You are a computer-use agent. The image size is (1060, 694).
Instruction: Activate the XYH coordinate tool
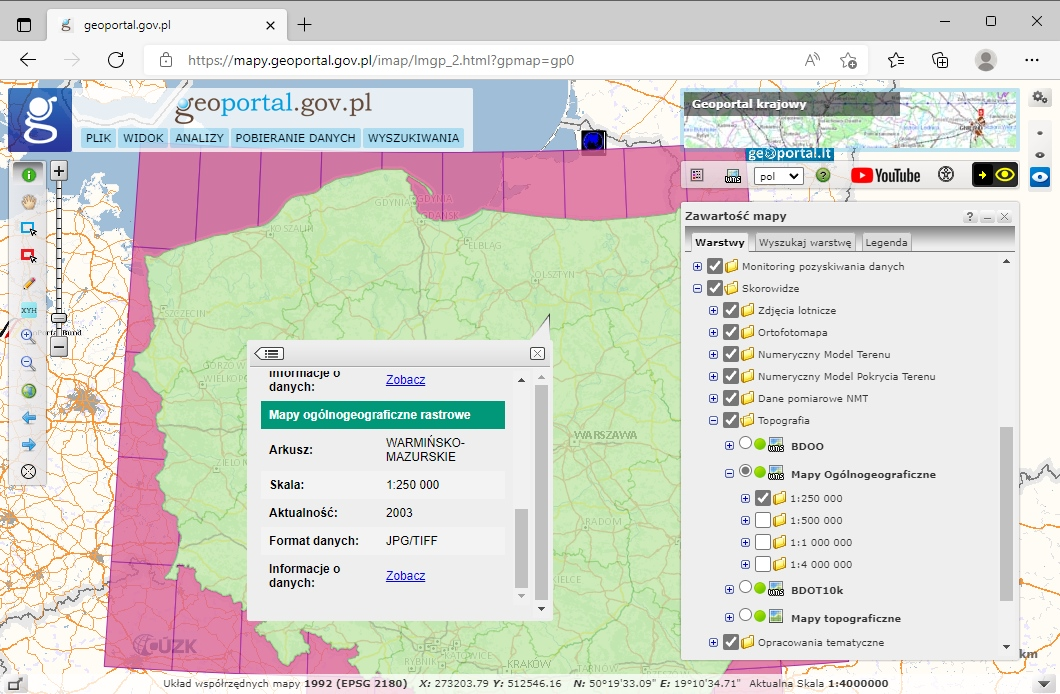pyautogui.click(x=28, y=309)
